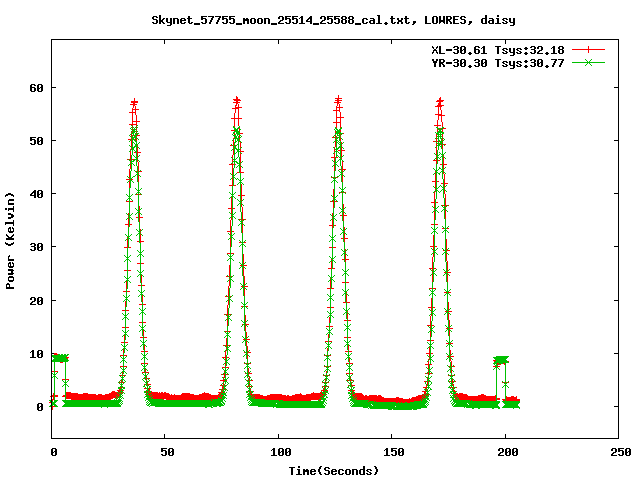Click the 60 tick label on power axis
The width and height of the screenshot is (640, 480).
(36, 88)
